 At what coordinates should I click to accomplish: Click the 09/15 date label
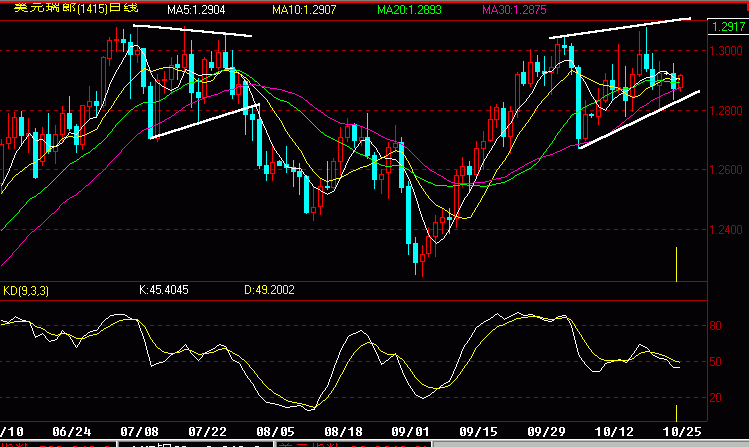coord(478,432)
